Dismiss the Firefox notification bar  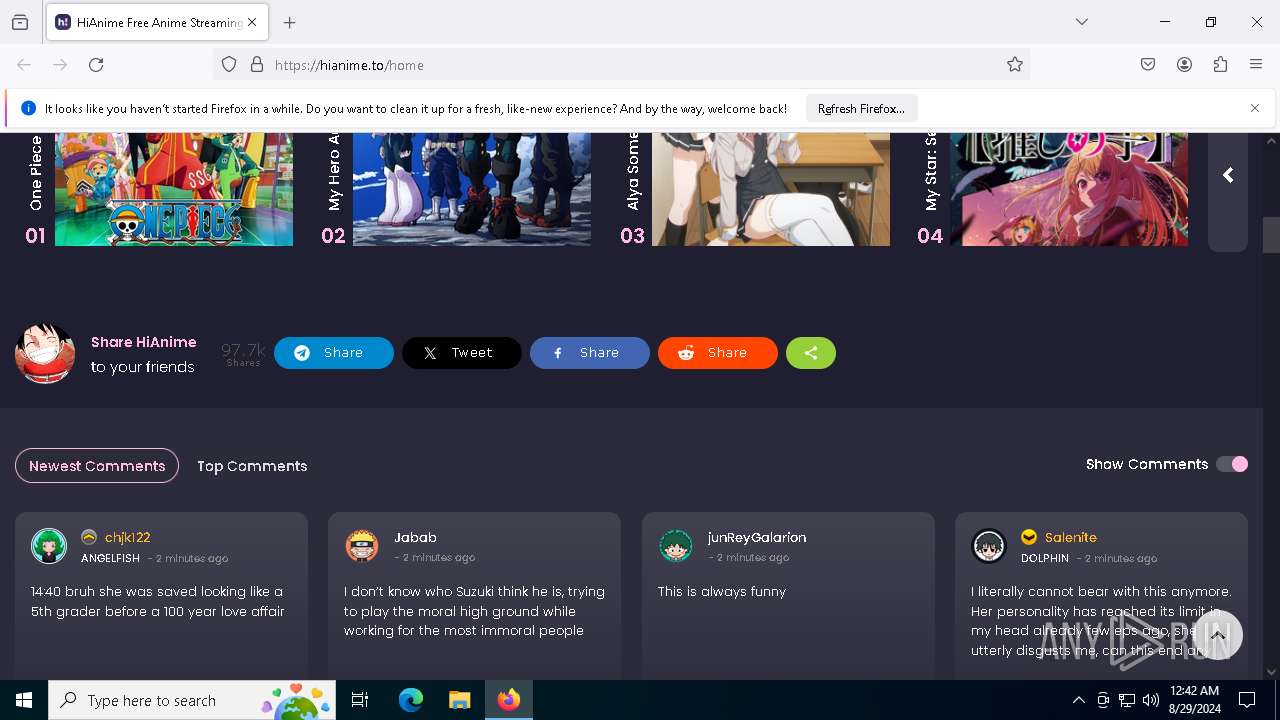[1255, 108]
